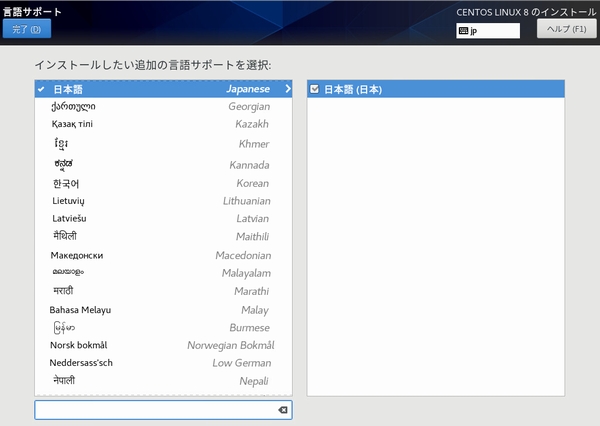Select Malay (Bahasa Melayu) language
Screen dimensions: 600x426
point(163,310)
